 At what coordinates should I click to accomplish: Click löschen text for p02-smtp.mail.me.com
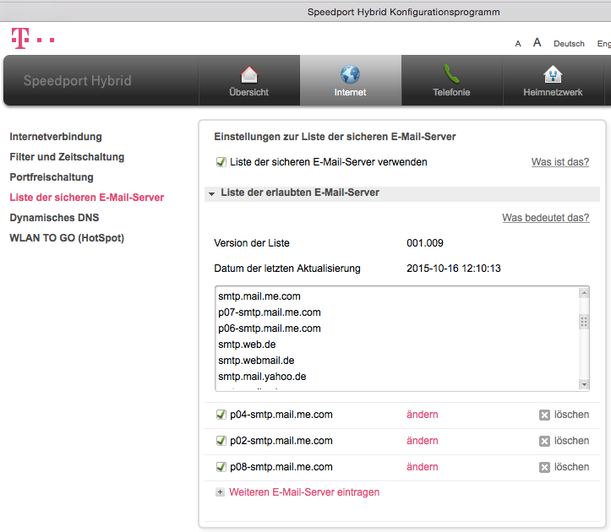click(572, 440)
